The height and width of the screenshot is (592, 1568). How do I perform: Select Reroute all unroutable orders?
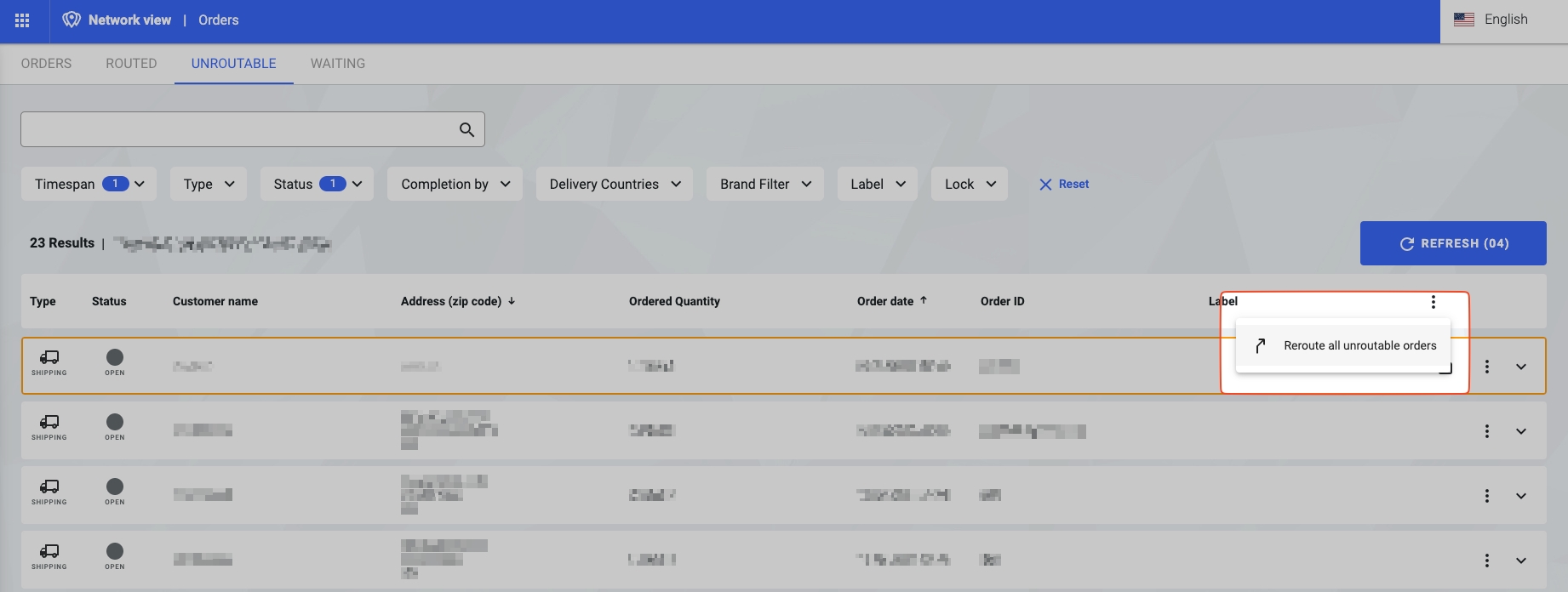coord(1359,345)
